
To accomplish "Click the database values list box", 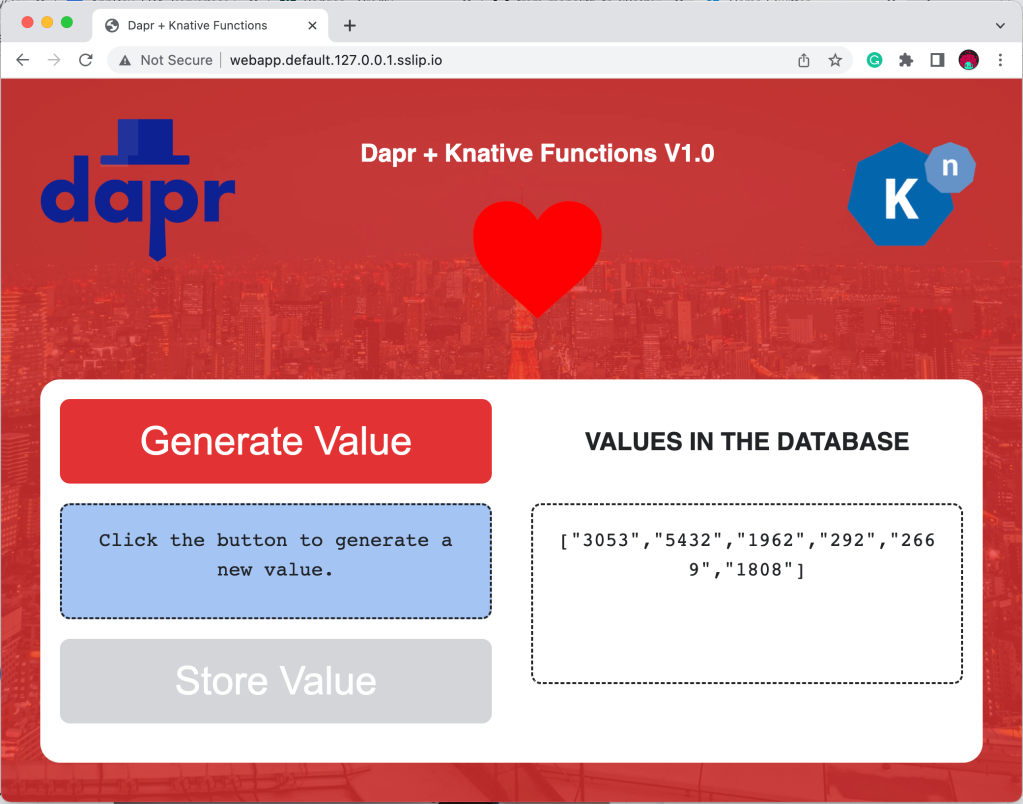I will (x=747, y=594).
